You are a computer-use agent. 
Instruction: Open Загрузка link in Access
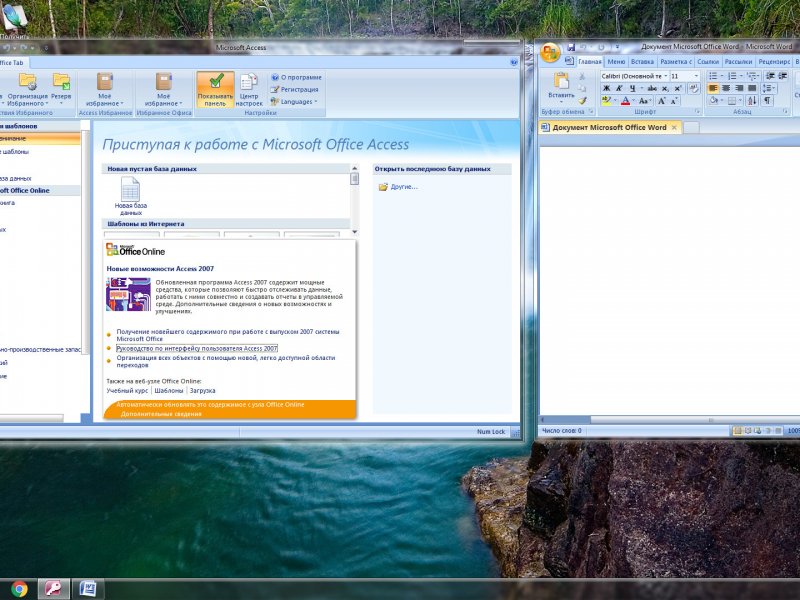tap(203, 391)
